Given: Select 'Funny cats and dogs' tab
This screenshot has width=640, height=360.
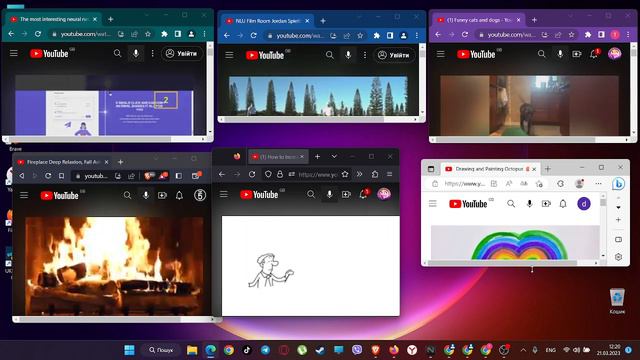Looking at the screenshot, I should pos(479,20).
